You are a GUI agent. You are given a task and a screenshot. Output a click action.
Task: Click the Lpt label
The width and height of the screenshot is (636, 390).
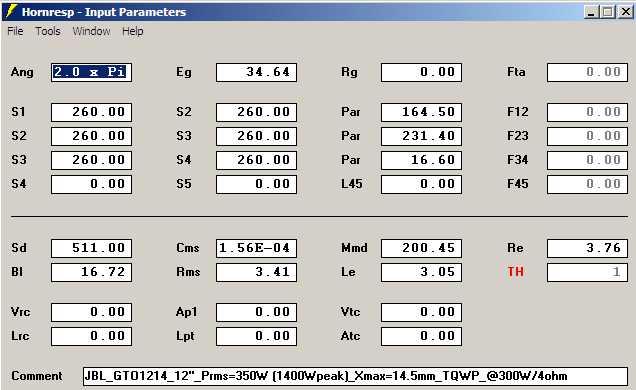[185, 336]
